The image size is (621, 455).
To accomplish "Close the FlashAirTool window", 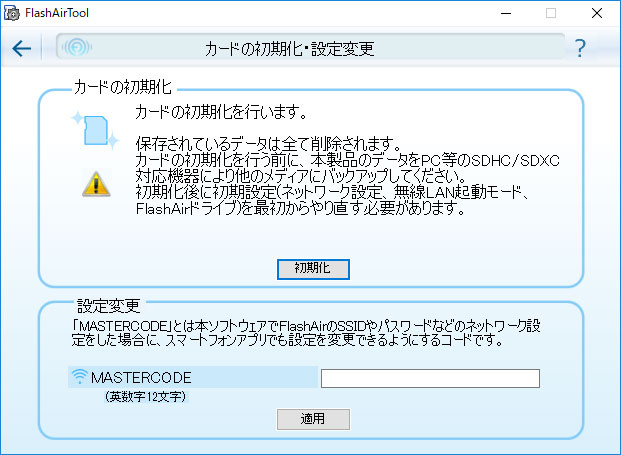I will click(597, 13).
